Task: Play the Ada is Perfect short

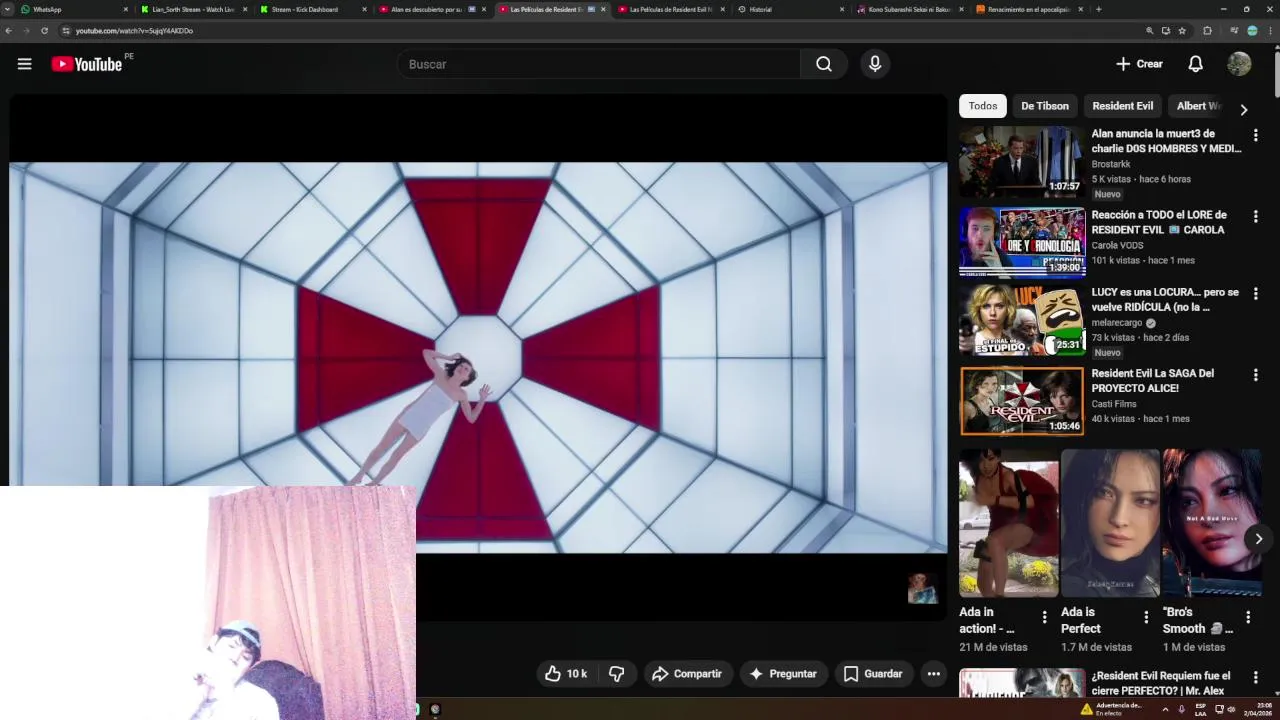Action: click(x=1110, y=523)
